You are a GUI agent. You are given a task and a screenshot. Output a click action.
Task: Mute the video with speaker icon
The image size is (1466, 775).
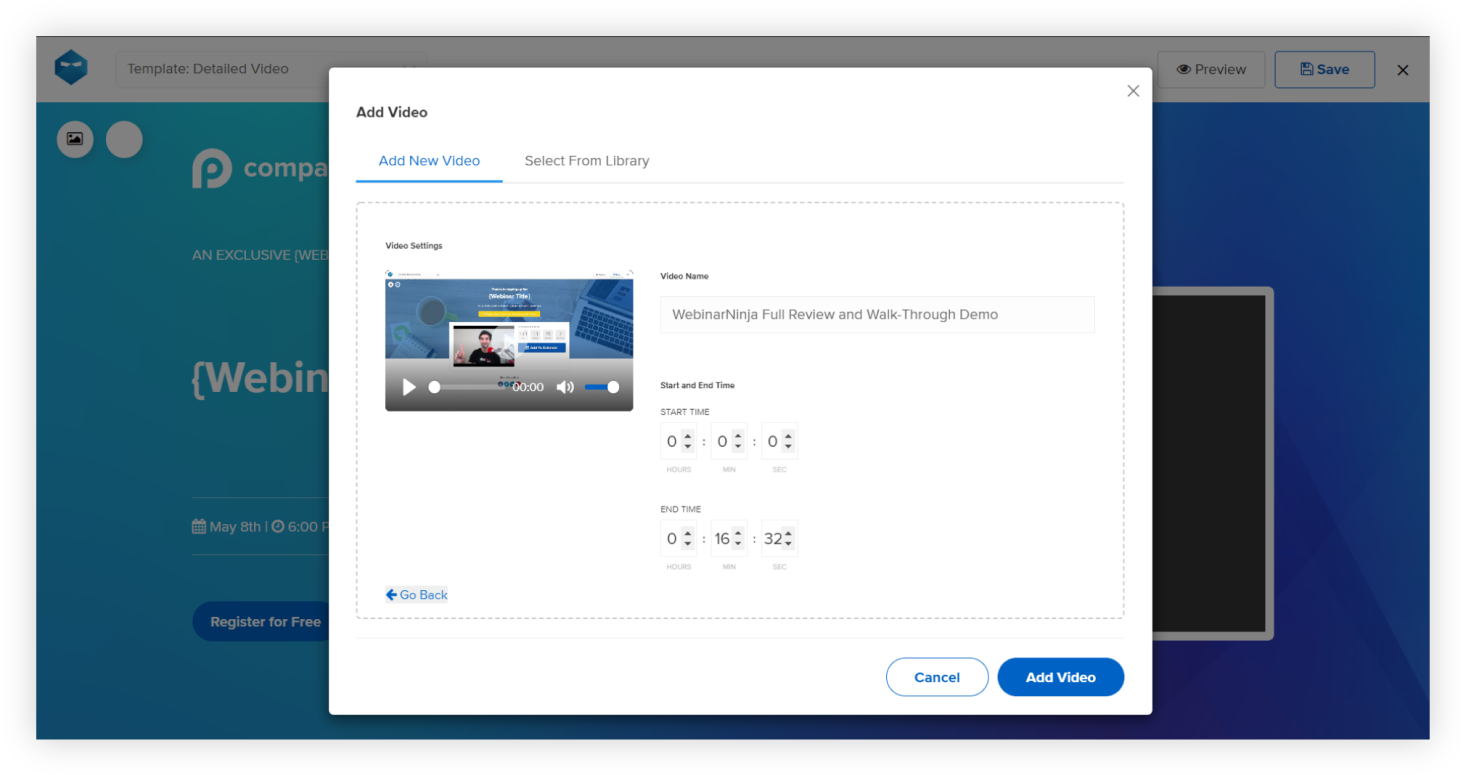565,387
